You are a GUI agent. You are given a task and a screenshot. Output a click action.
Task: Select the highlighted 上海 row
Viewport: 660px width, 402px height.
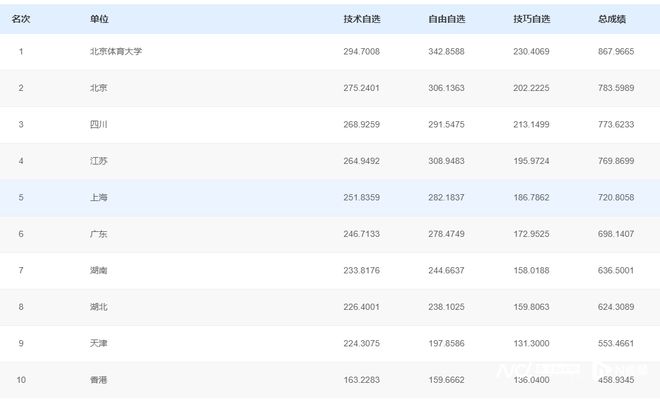click(99, 197)
